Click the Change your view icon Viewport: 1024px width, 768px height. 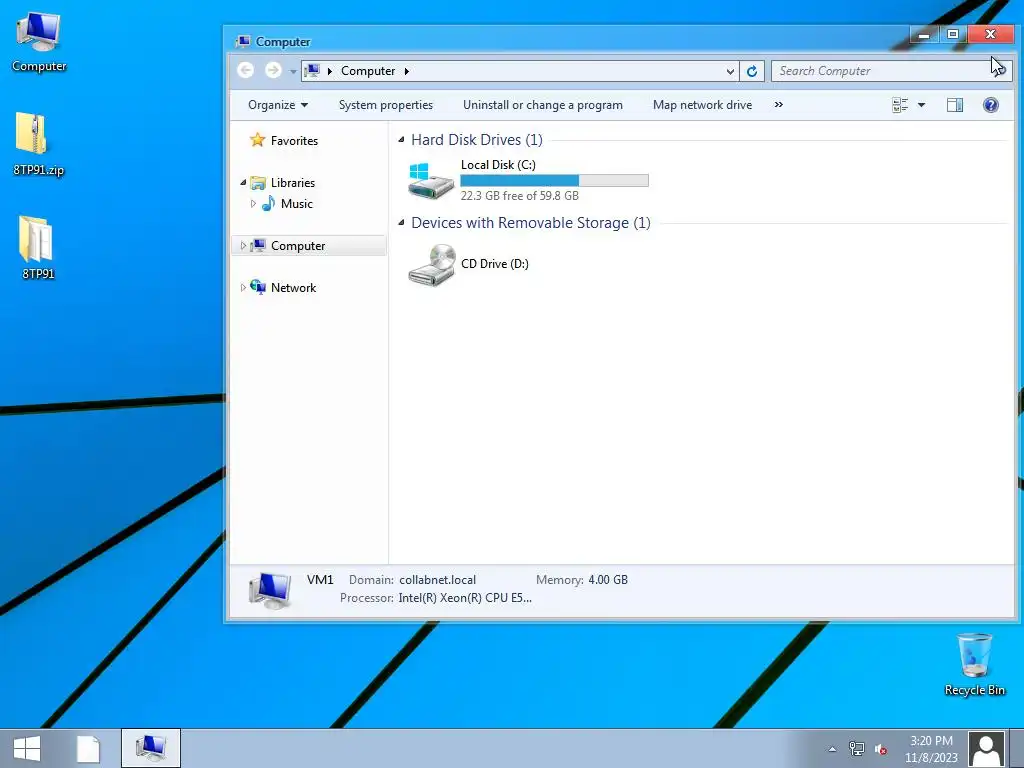click(x=900, y=104)
